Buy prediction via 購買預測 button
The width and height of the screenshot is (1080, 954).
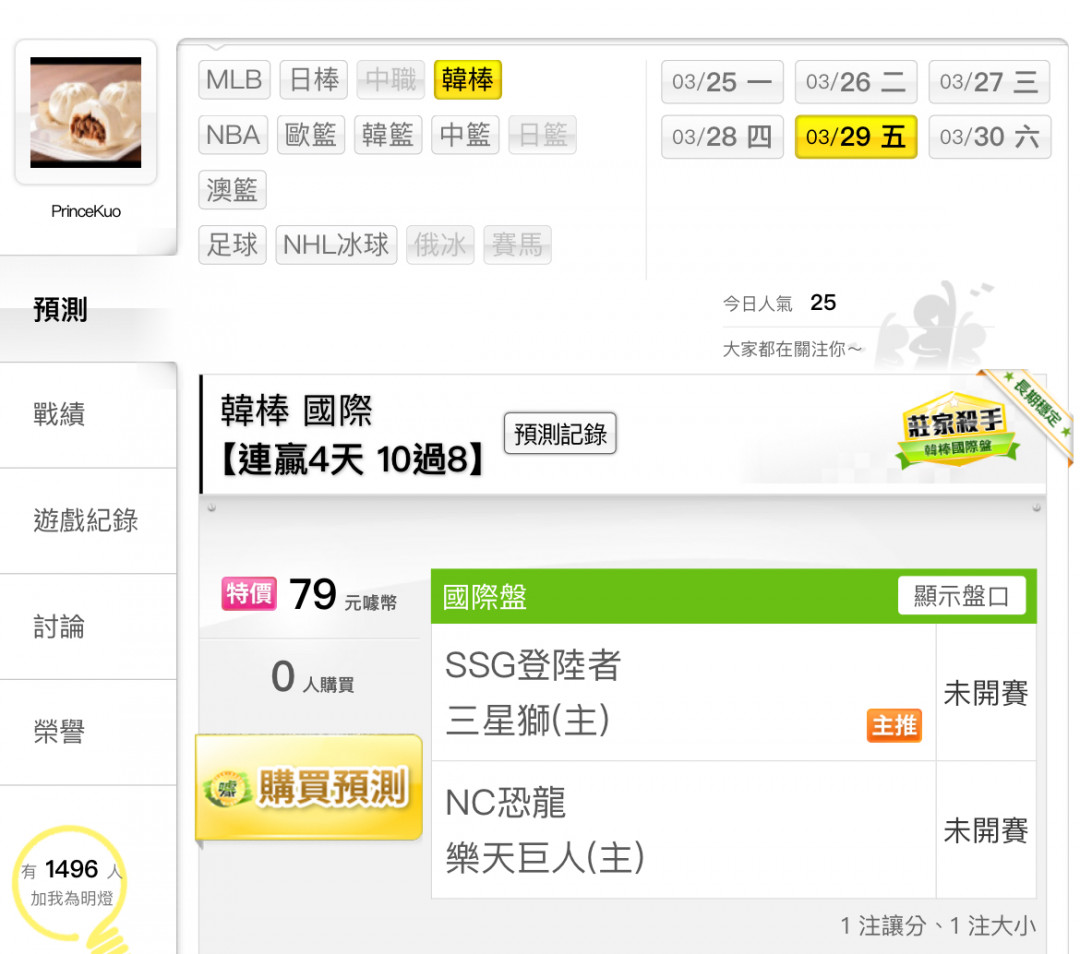pos(309,787)
